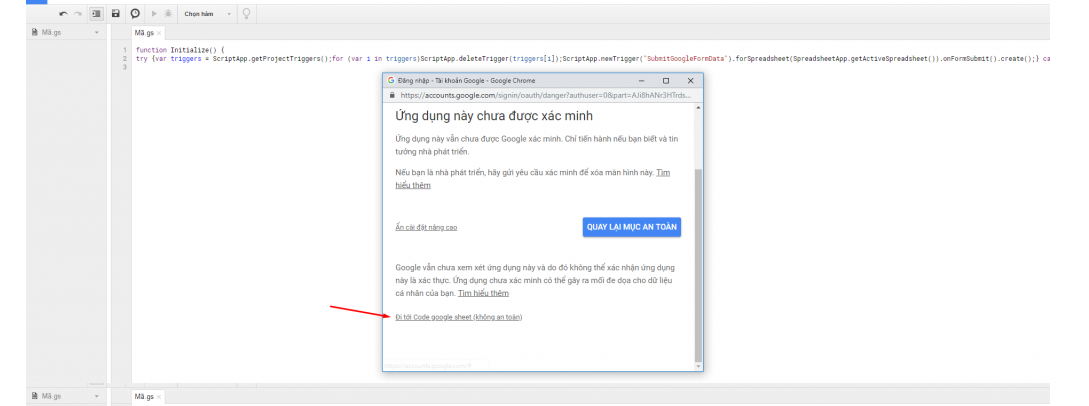Toggle the indent formatting icon
This screenshot has width=1089, height=406.
(x=96, y=14)
